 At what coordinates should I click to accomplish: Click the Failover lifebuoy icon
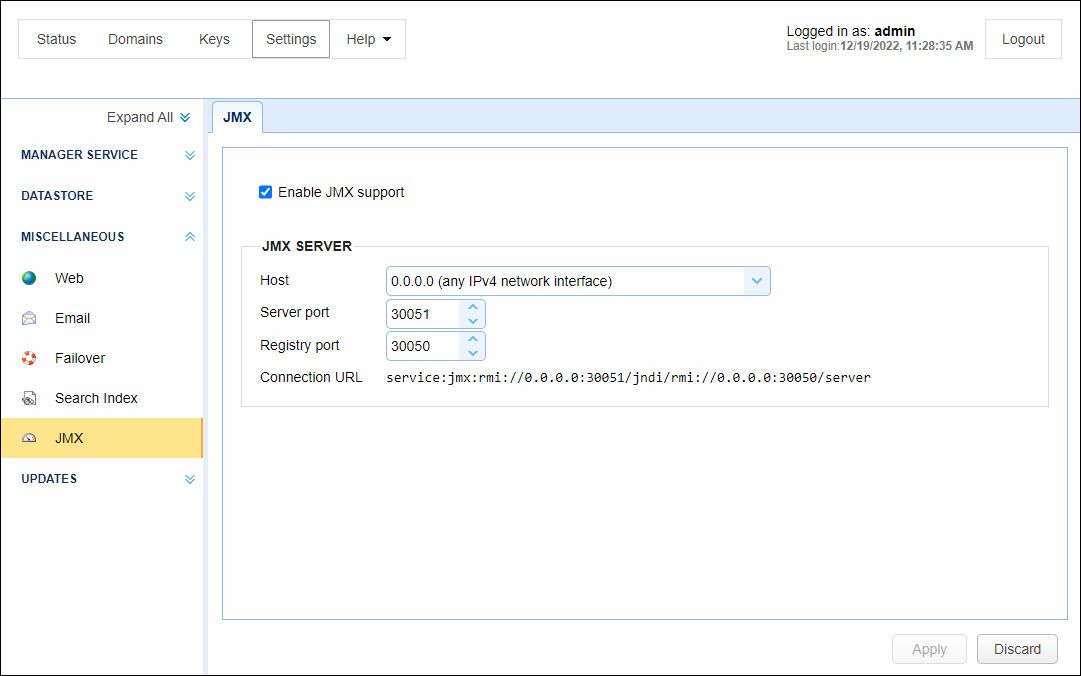[29, 358]
